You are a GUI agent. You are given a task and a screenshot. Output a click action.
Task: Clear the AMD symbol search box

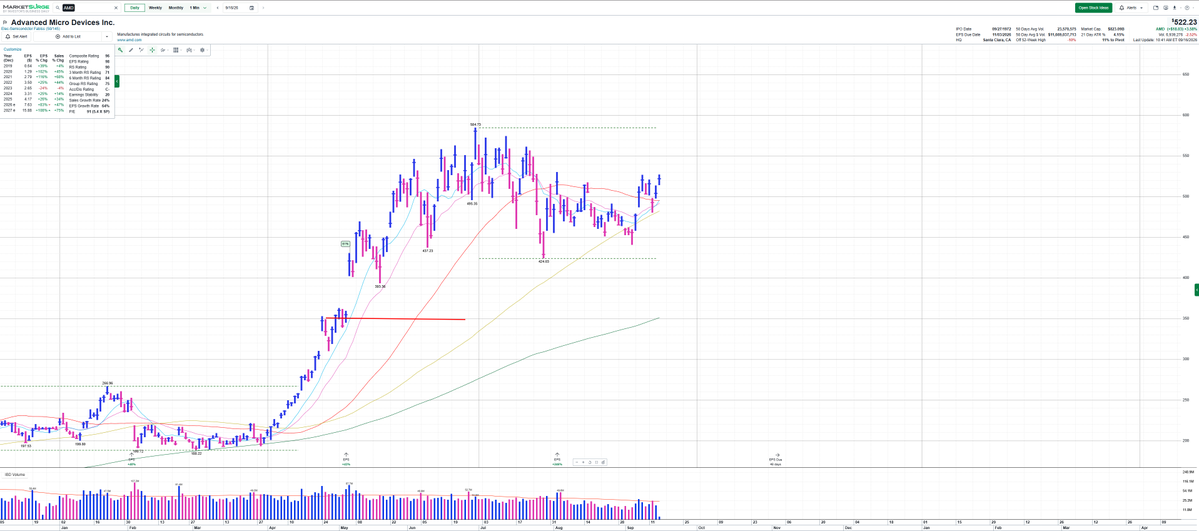point(115,8)
